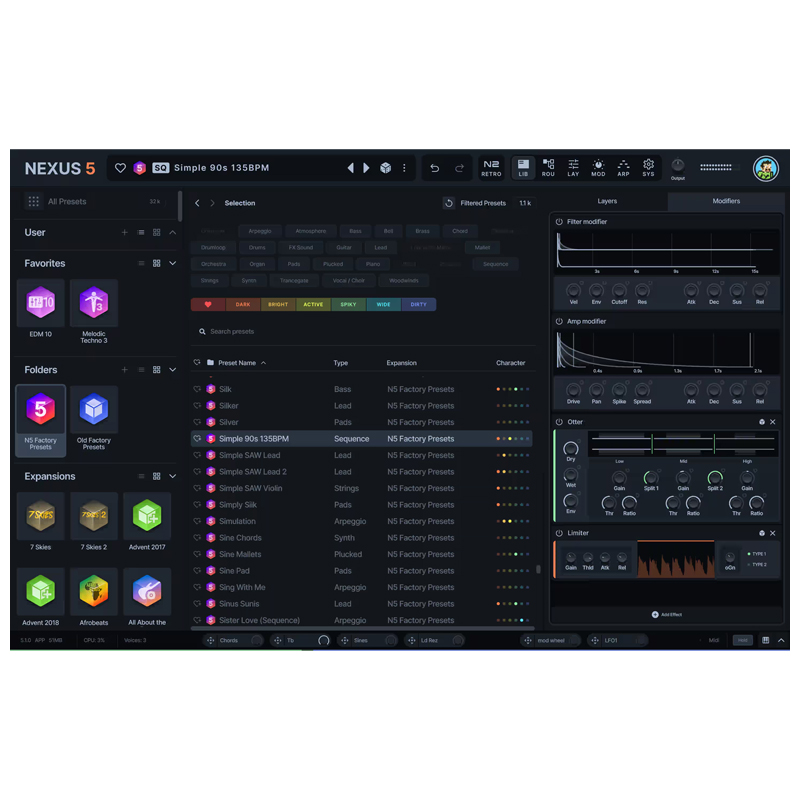Open the LIB library view
This screenshot has width=800, height=800.
(x=523, y=168)
